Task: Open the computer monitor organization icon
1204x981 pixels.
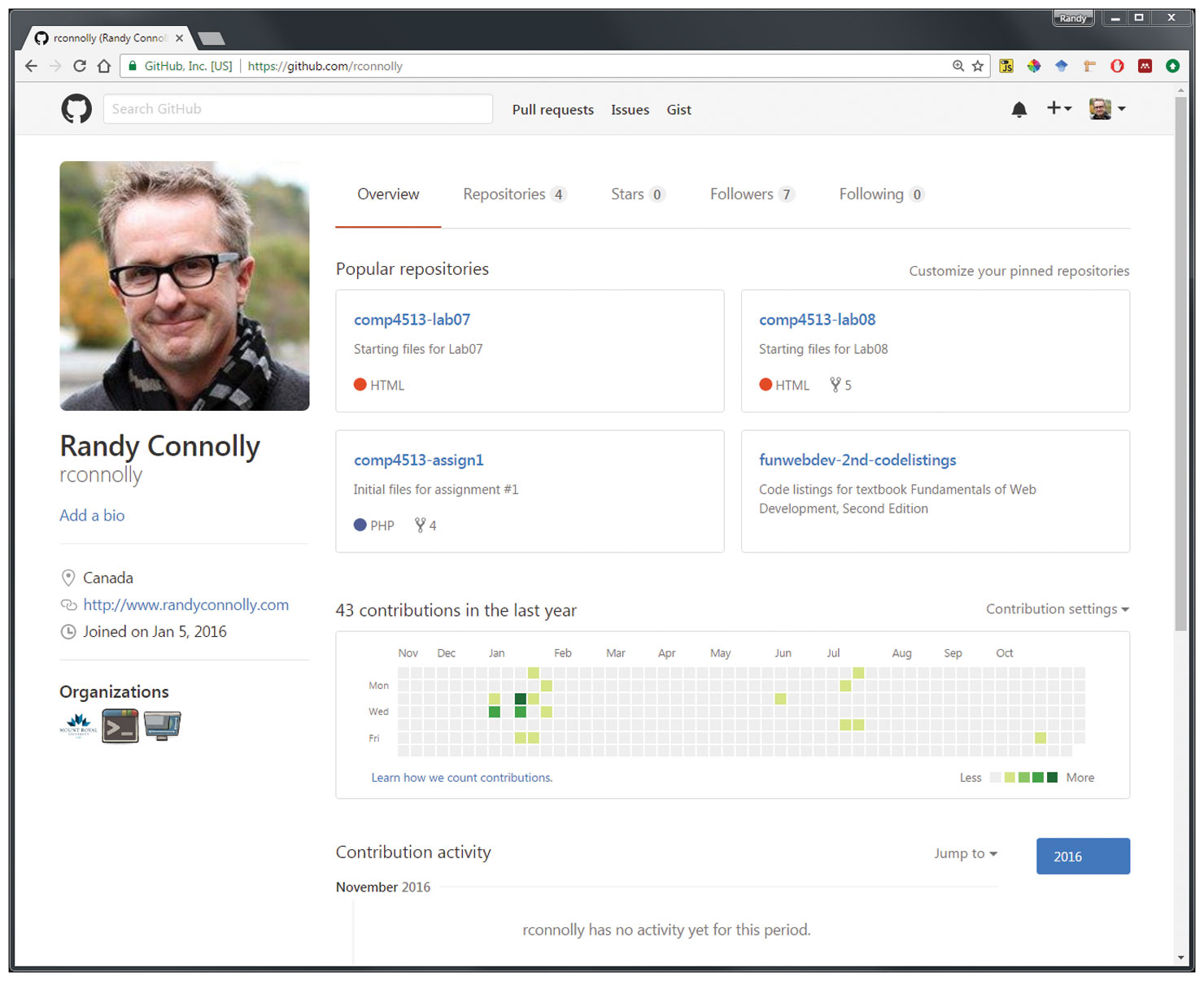Action: pyautogui.click(x=163, y=724)
